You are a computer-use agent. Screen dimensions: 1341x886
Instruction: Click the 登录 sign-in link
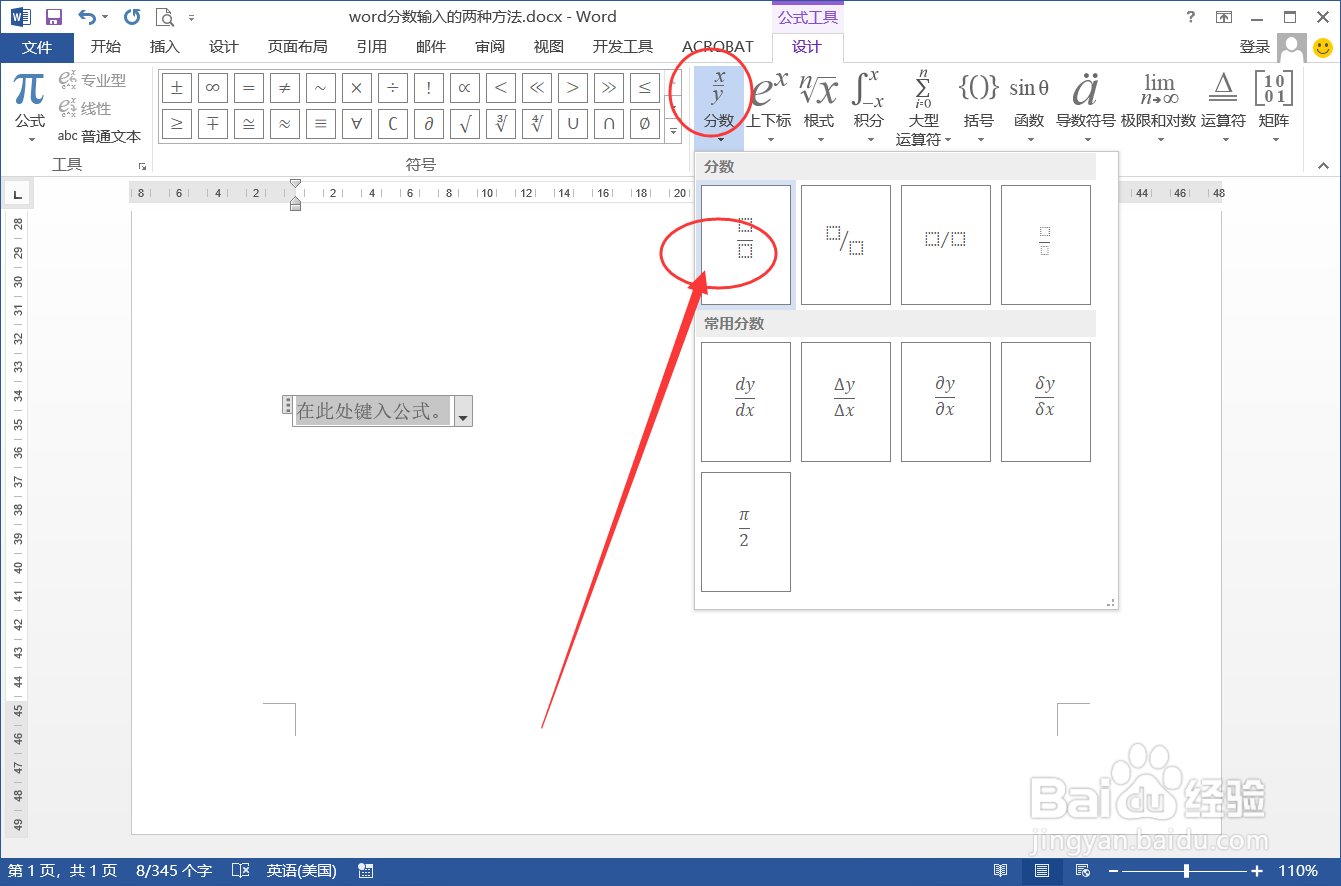[x=1255, y=47]
